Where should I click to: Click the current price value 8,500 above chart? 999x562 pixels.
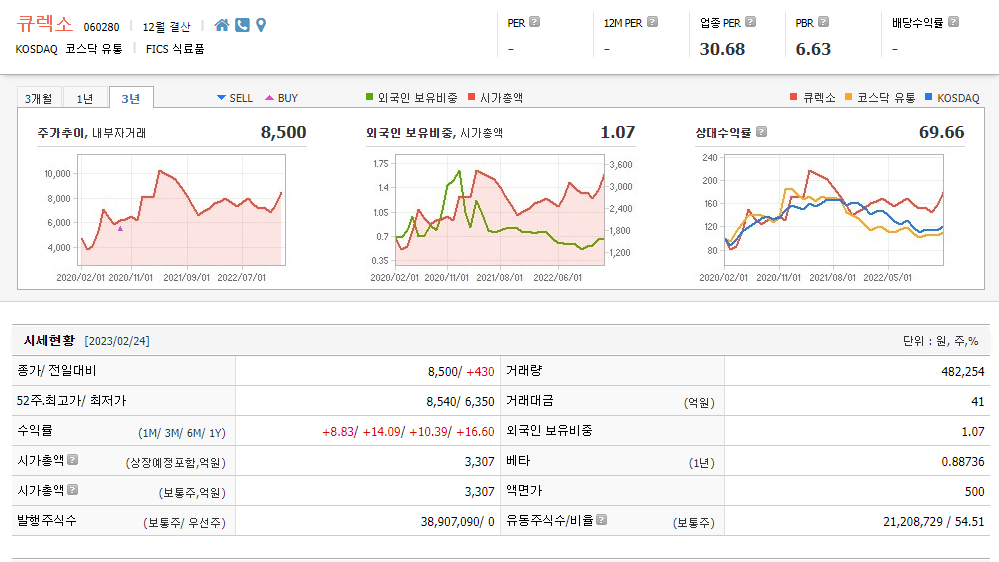click(284, 132)
